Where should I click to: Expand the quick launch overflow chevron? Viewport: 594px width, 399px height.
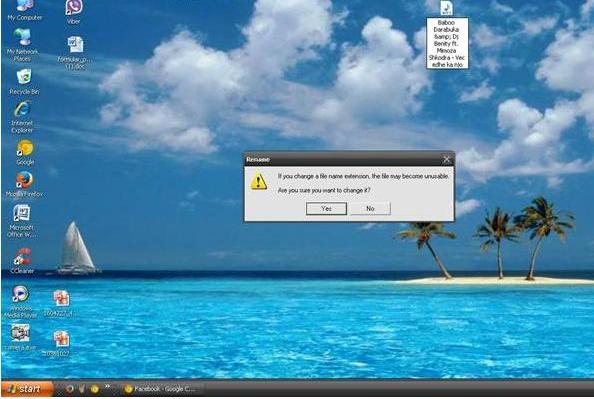(107, 387)
